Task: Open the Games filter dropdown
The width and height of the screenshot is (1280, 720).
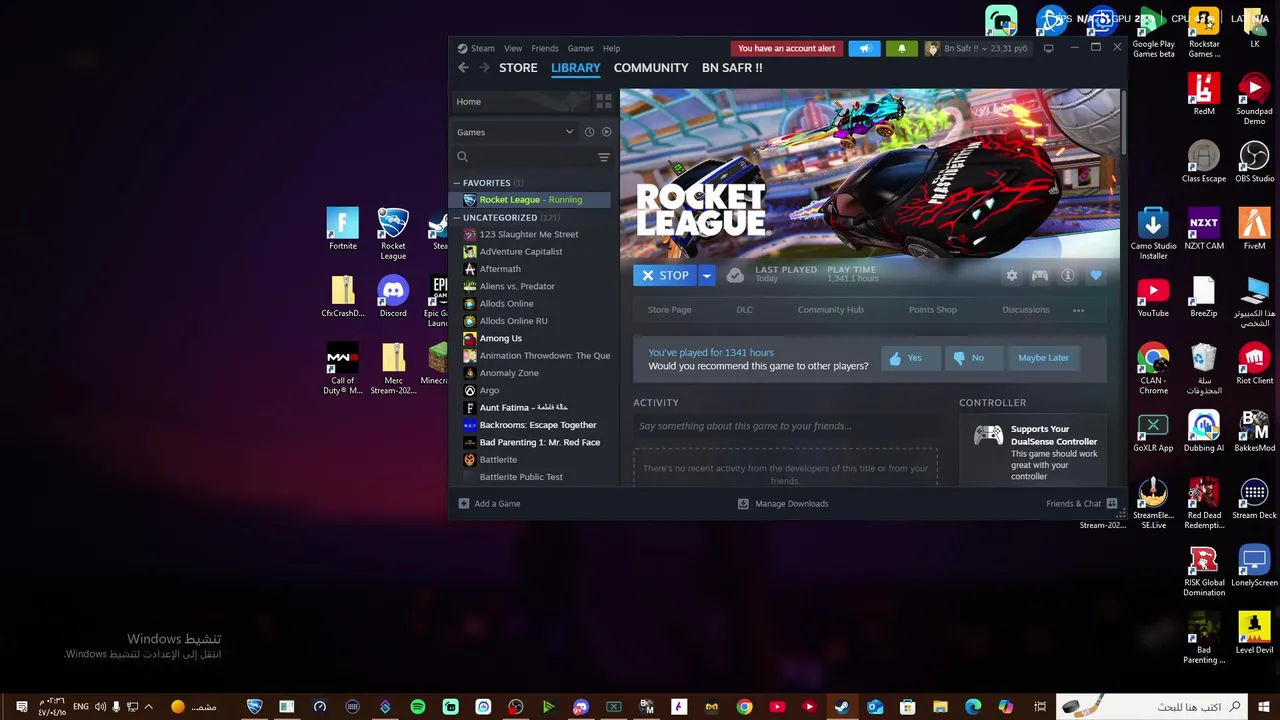Action: click(515, 132)
